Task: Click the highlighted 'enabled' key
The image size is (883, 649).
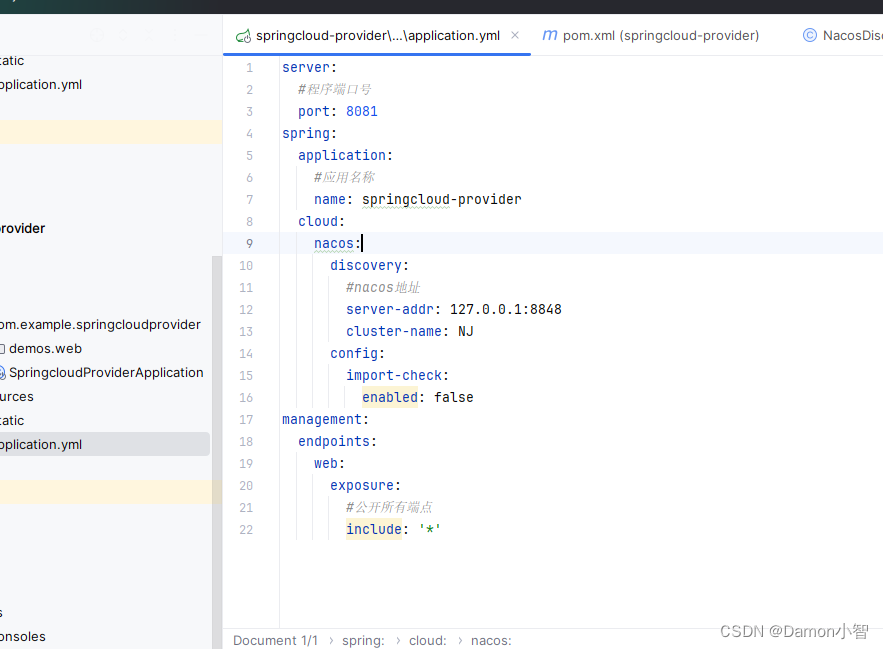Action: point(390,397)
